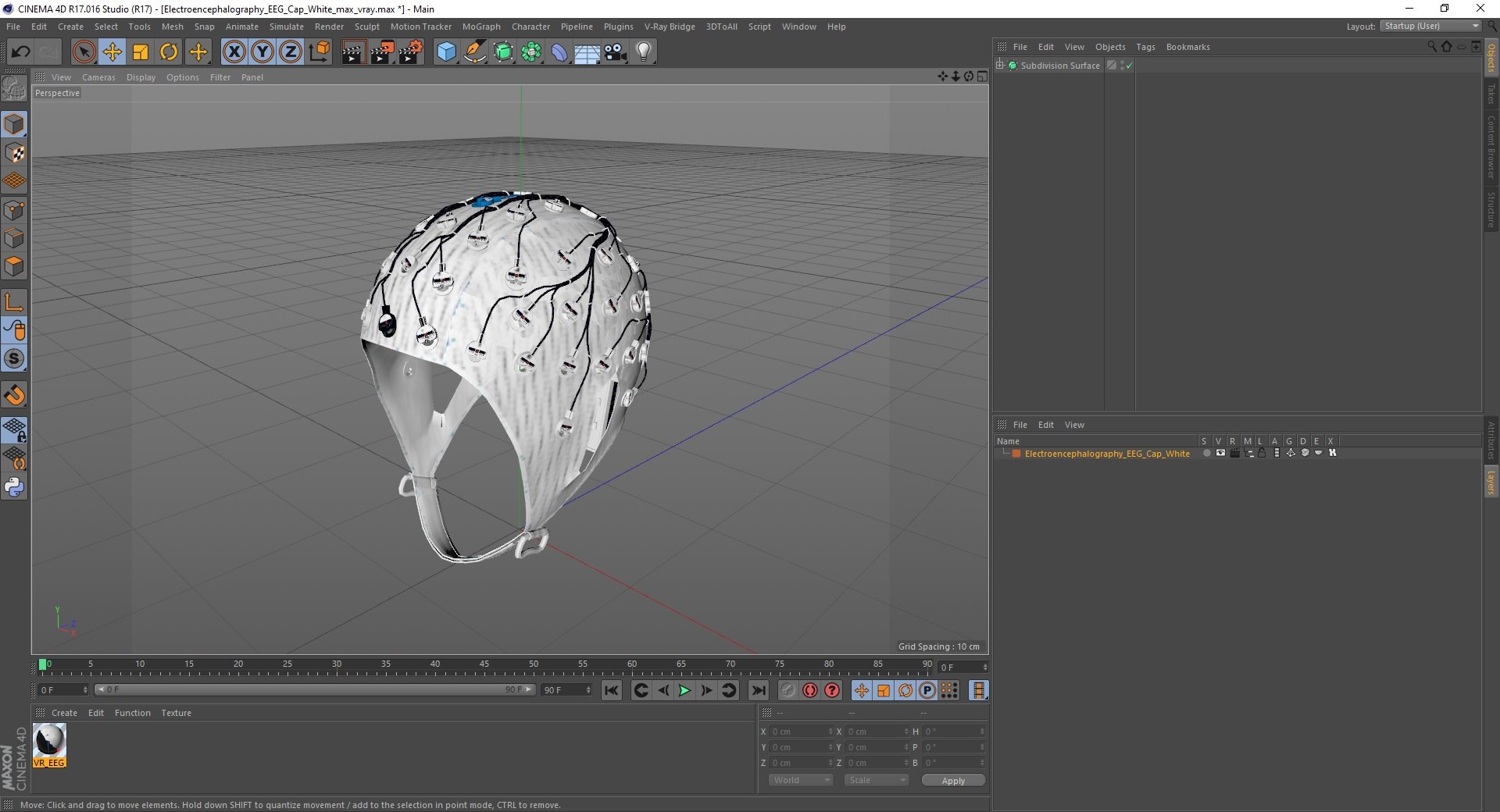The width and height of the screenshot is (1500, 812).
Task: Switch to Texture mode
Action: pyautogui.click(x=14, y=153)
